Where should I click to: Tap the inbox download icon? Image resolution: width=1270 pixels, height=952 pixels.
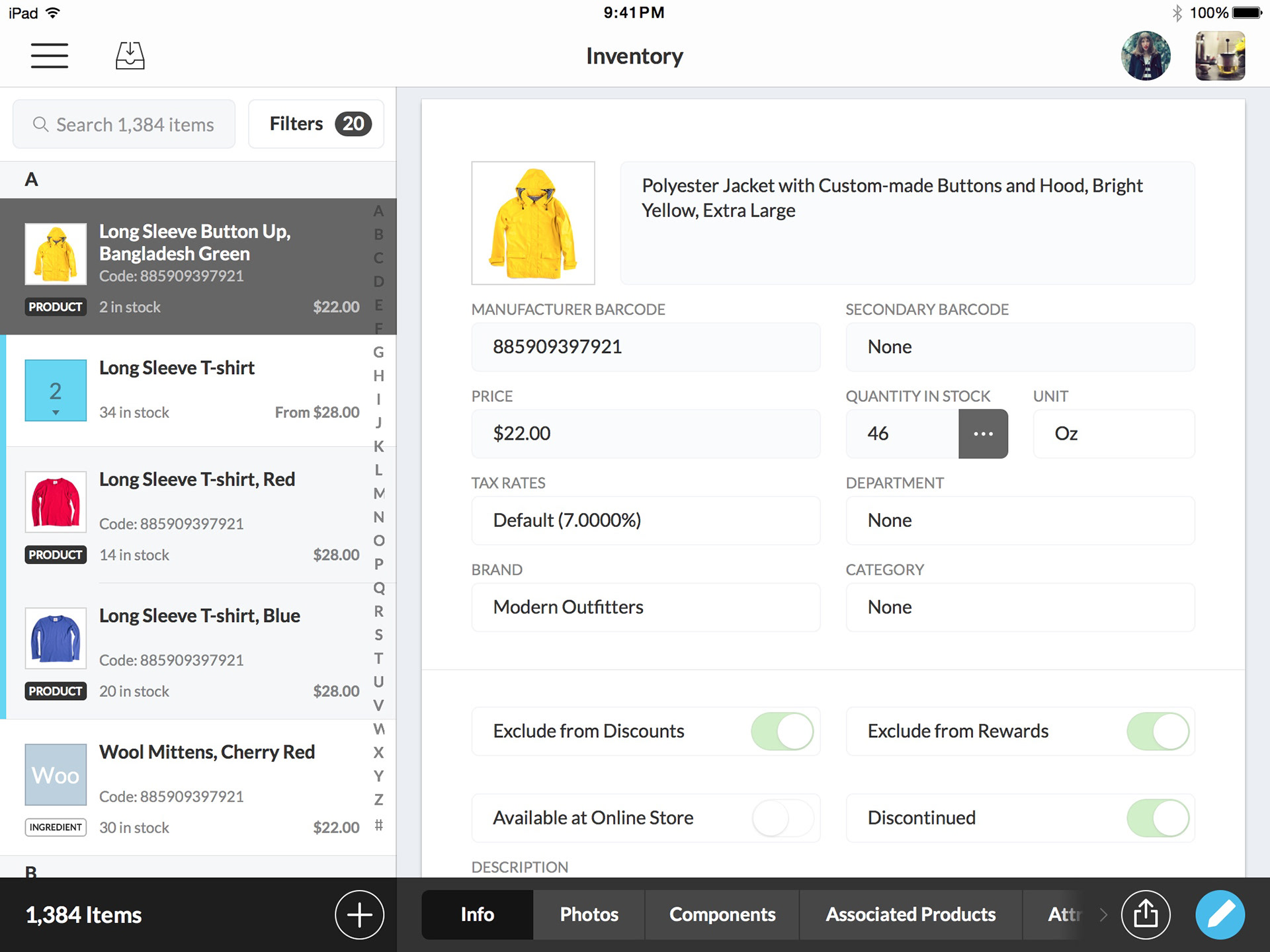pos(130,56)
